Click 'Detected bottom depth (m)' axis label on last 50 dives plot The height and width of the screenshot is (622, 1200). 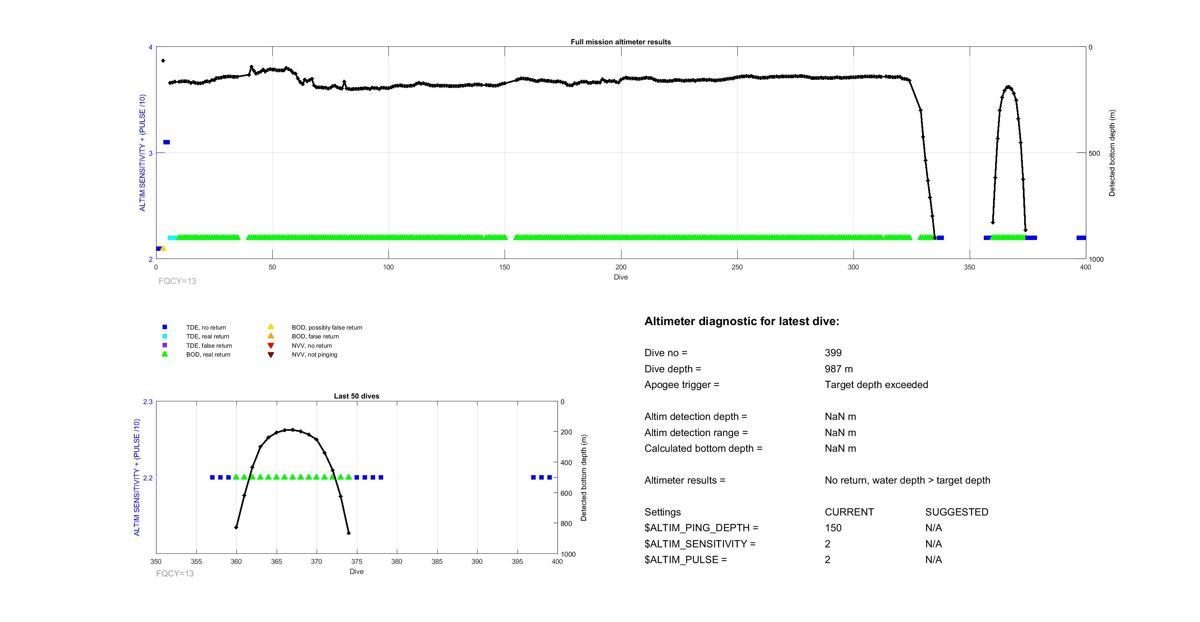click(x=584, y=478)
